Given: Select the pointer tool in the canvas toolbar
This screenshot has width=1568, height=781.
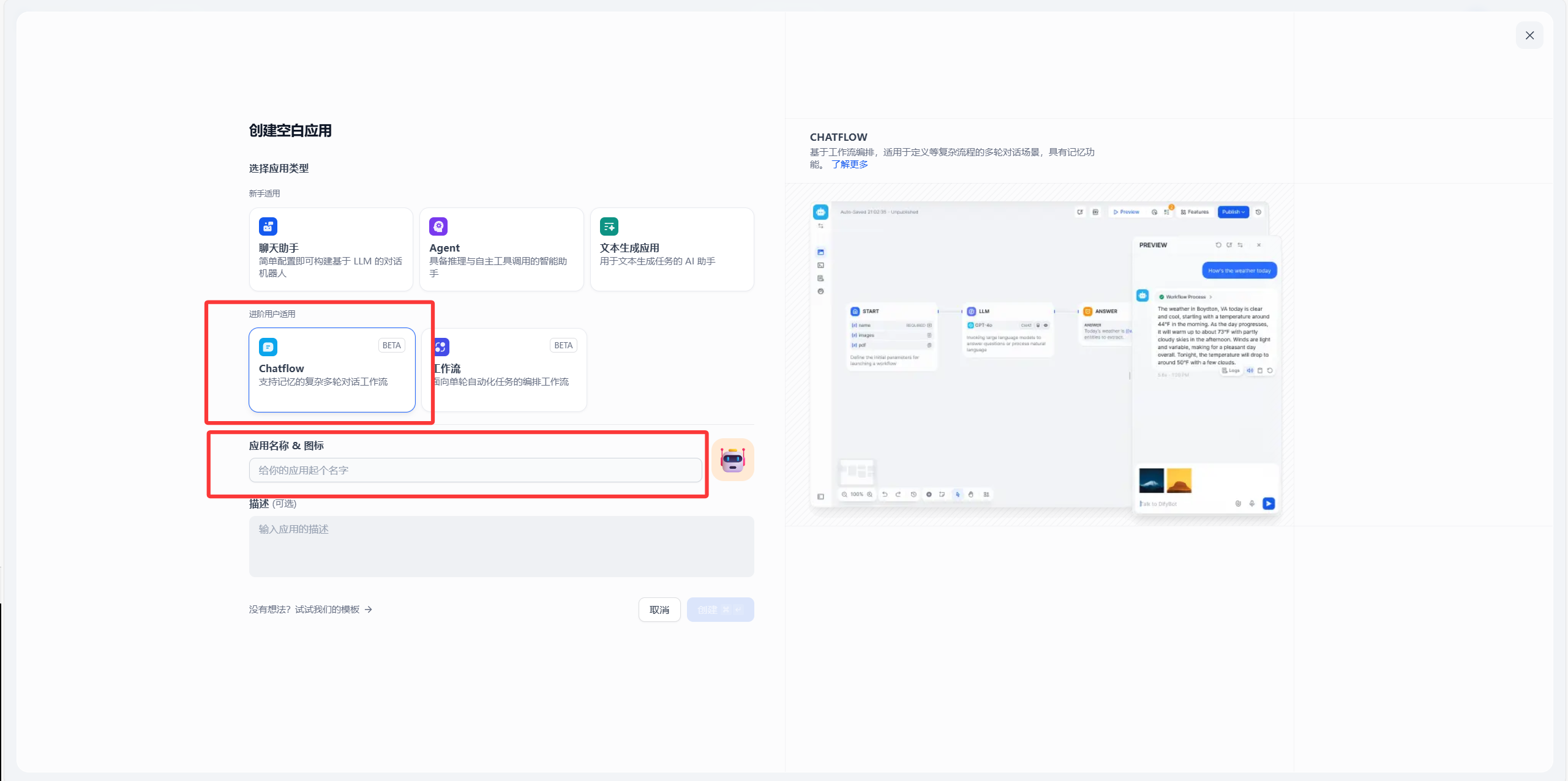Looking at the screenshot, I should point(958,495).
